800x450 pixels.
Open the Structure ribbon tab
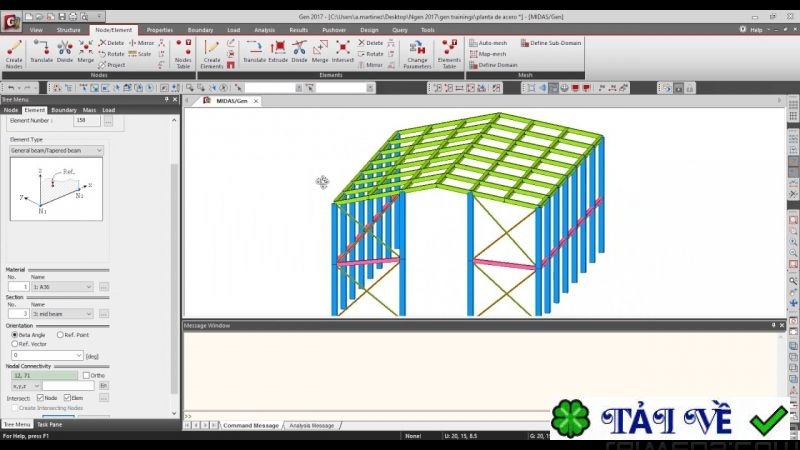[68, 30]
